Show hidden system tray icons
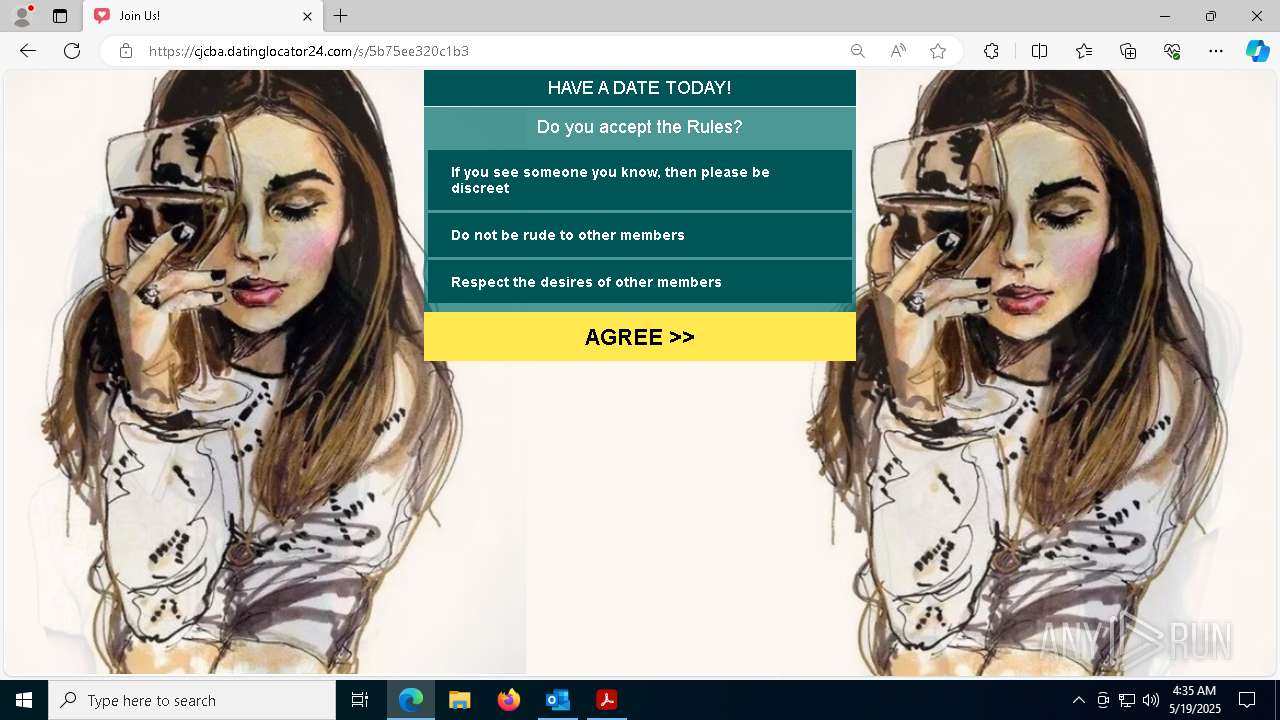The width and height of the screenshot is (1280, 720). 1078,700
